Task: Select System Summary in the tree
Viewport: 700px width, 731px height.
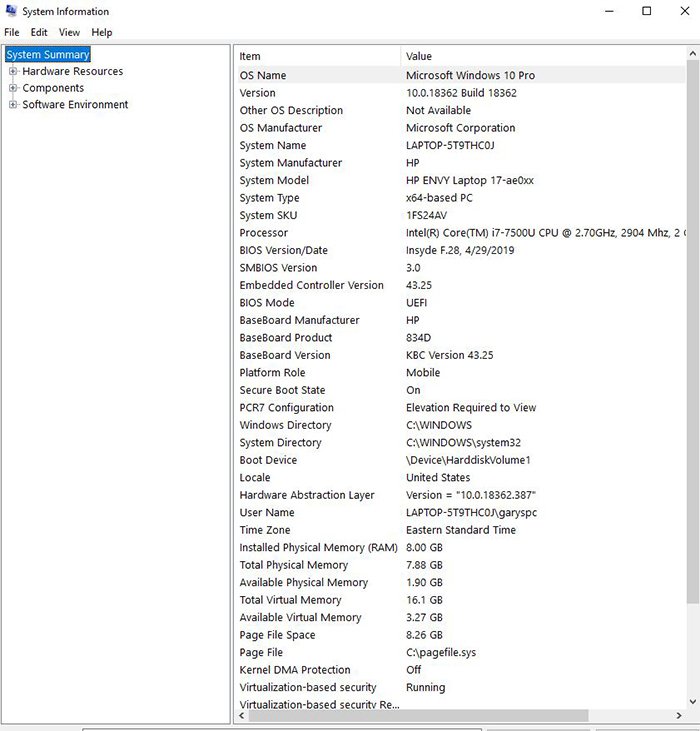Action: [48, 55]
